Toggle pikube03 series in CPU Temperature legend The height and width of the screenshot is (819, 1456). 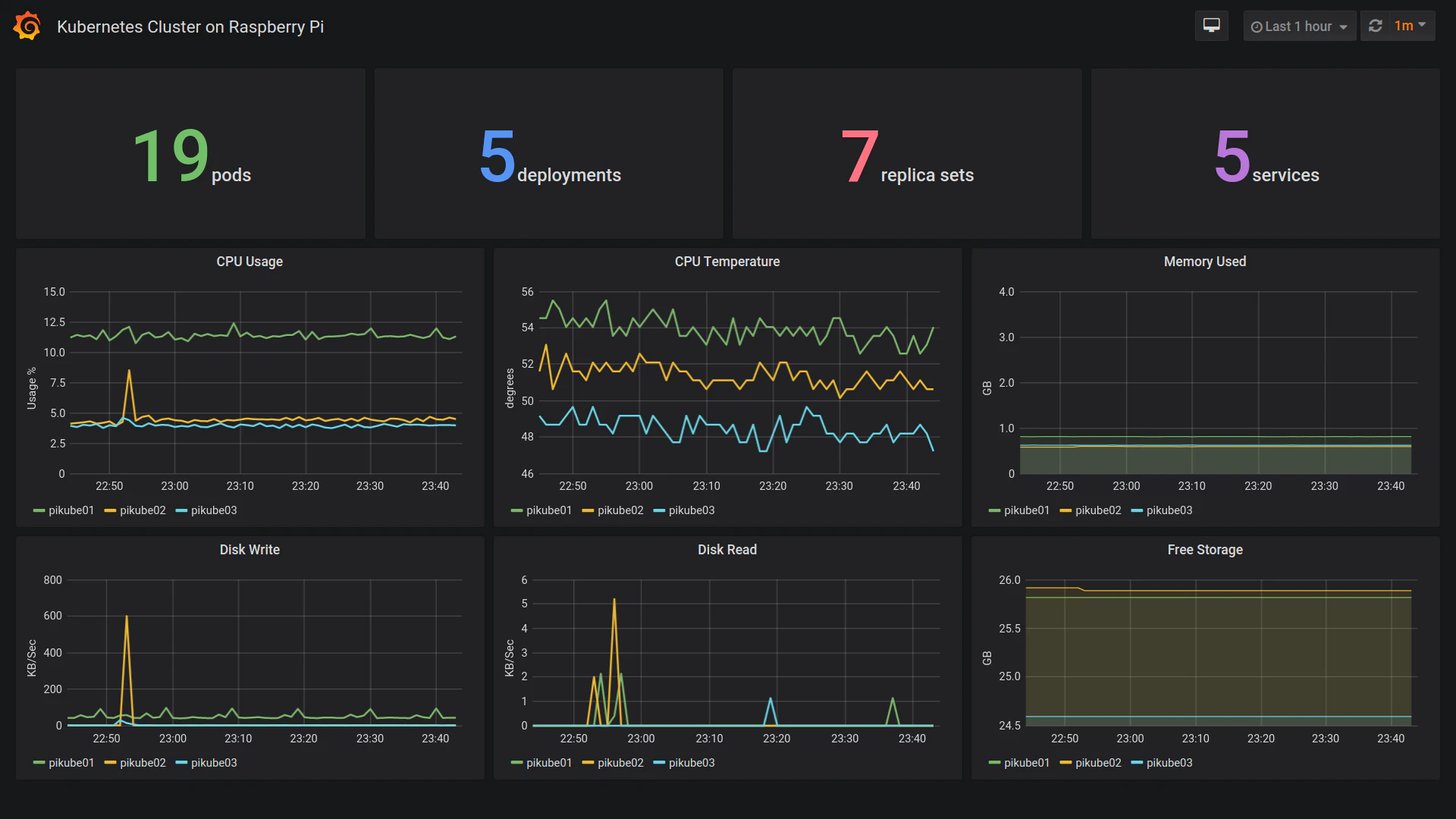[x=684, y=510]
